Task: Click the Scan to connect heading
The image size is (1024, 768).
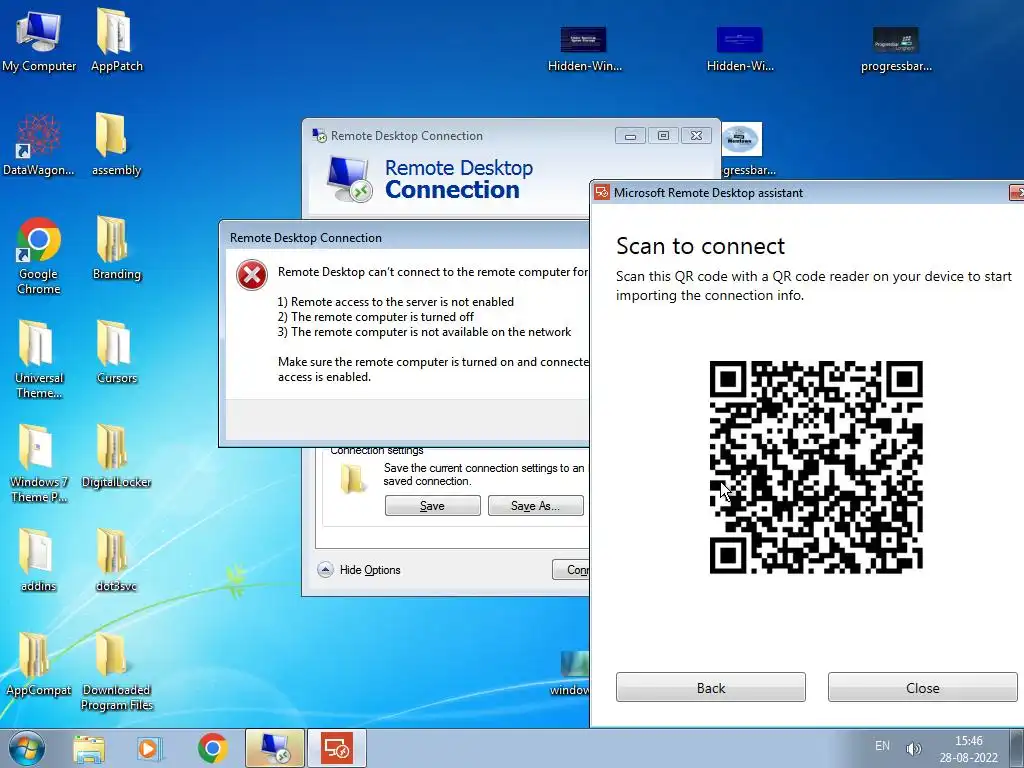Action: 700,246
